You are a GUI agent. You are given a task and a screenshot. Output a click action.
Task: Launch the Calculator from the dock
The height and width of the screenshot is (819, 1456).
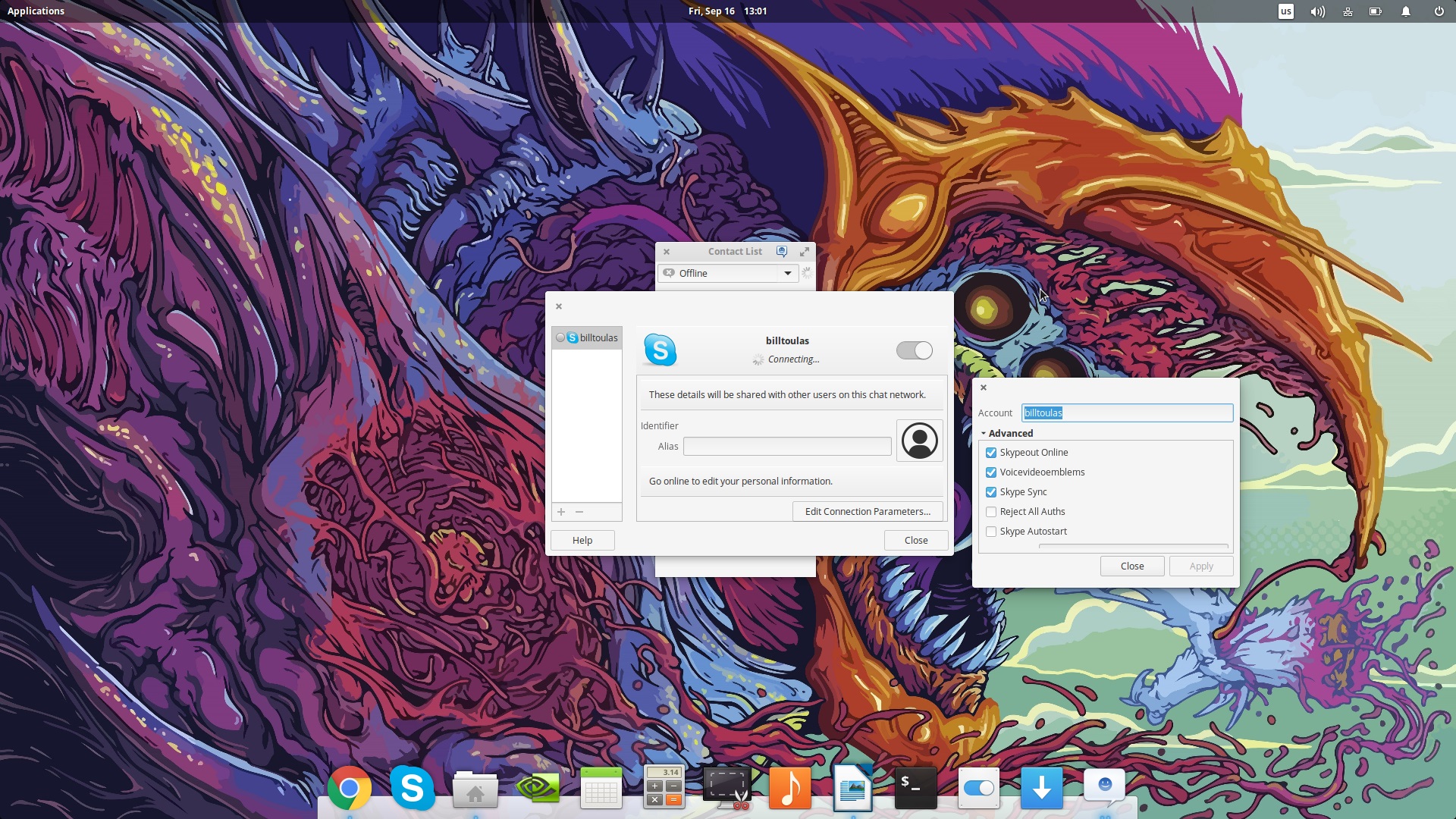pos(664,788)
